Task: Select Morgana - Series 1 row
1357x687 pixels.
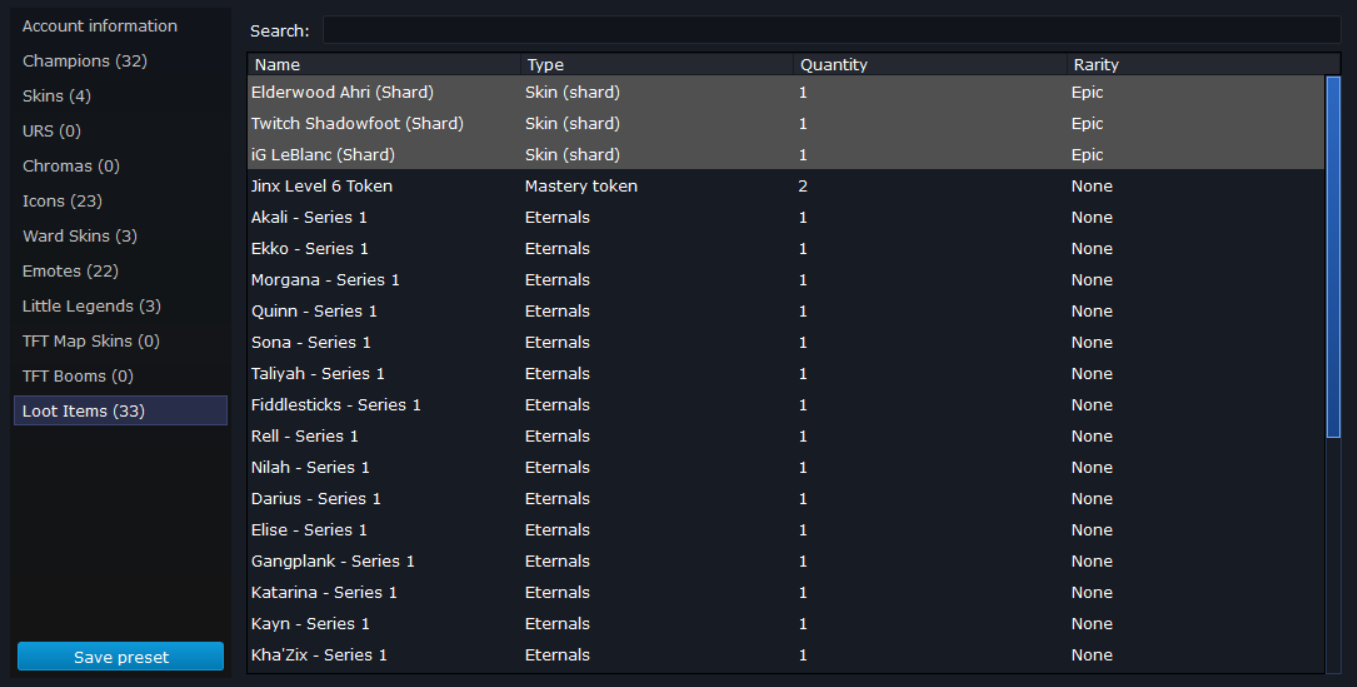Action: 786,280
